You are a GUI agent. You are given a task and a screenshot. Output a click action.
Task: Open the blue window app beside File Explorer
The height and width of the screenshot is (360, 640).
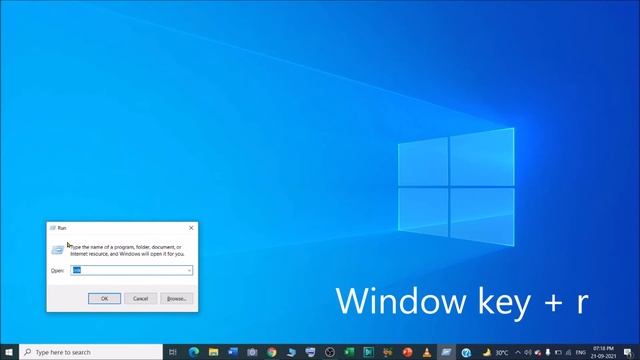pyautogui.click(x=233, y=352)
